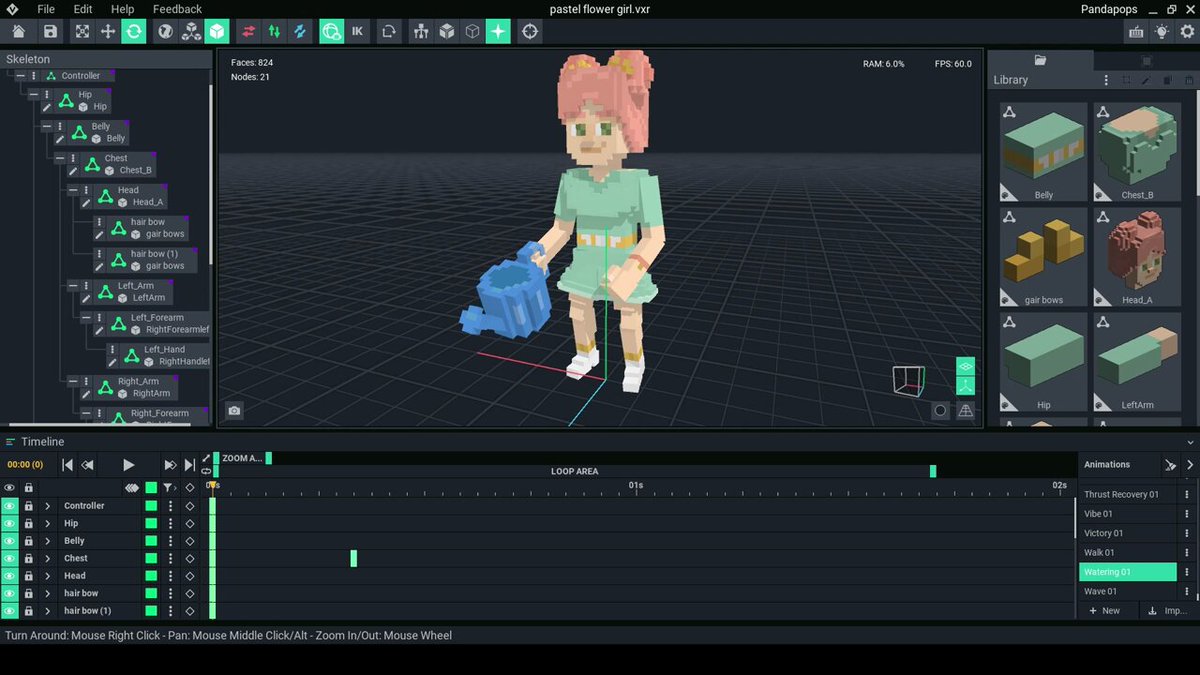Open the Feedback menu

click(177, 9)
